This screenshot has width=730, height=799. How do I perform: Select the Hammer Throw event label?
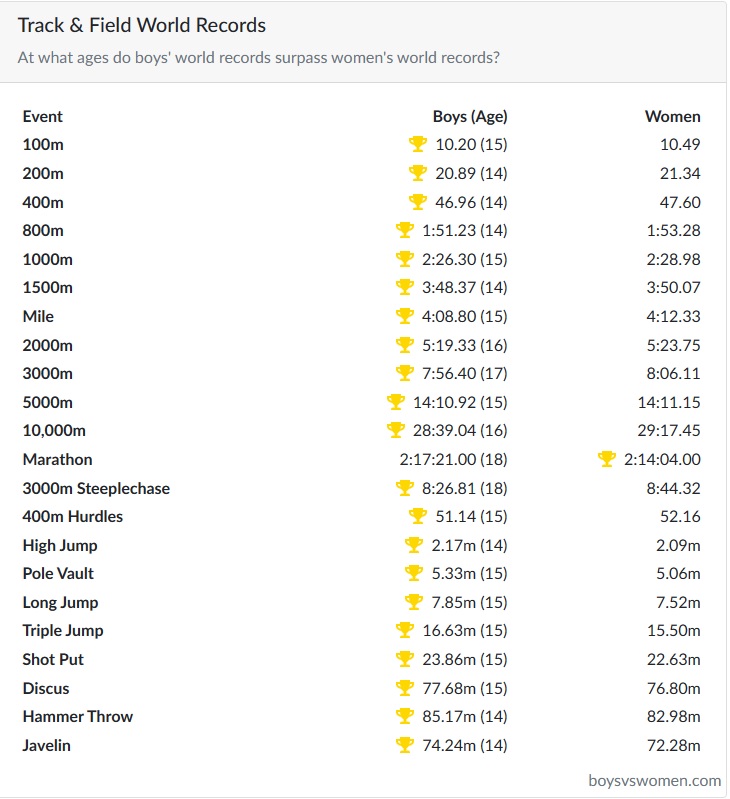point(78,716)
